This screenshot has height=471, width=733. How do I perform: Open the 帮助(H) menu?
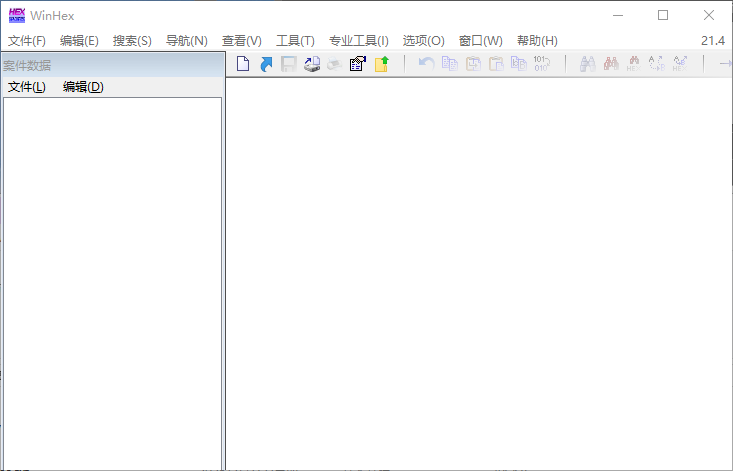[537, 41]
